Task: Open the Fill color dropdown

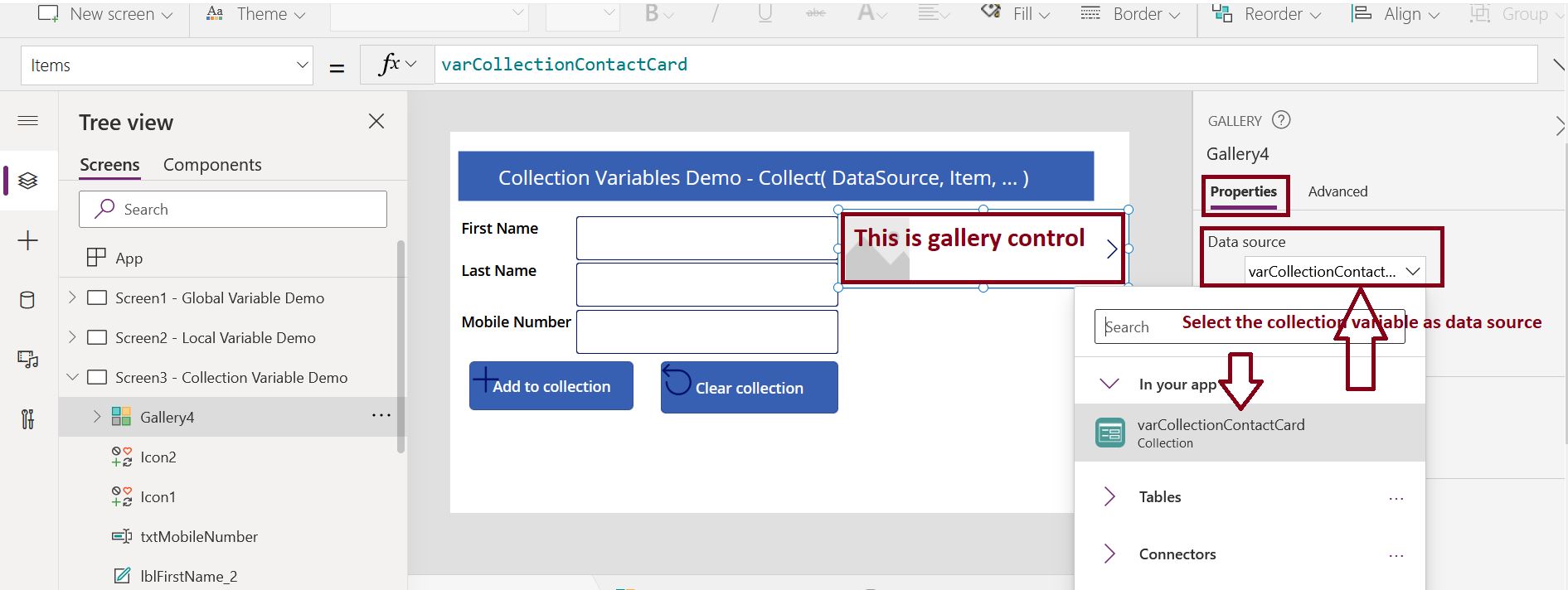Action: pos(1016,14)
